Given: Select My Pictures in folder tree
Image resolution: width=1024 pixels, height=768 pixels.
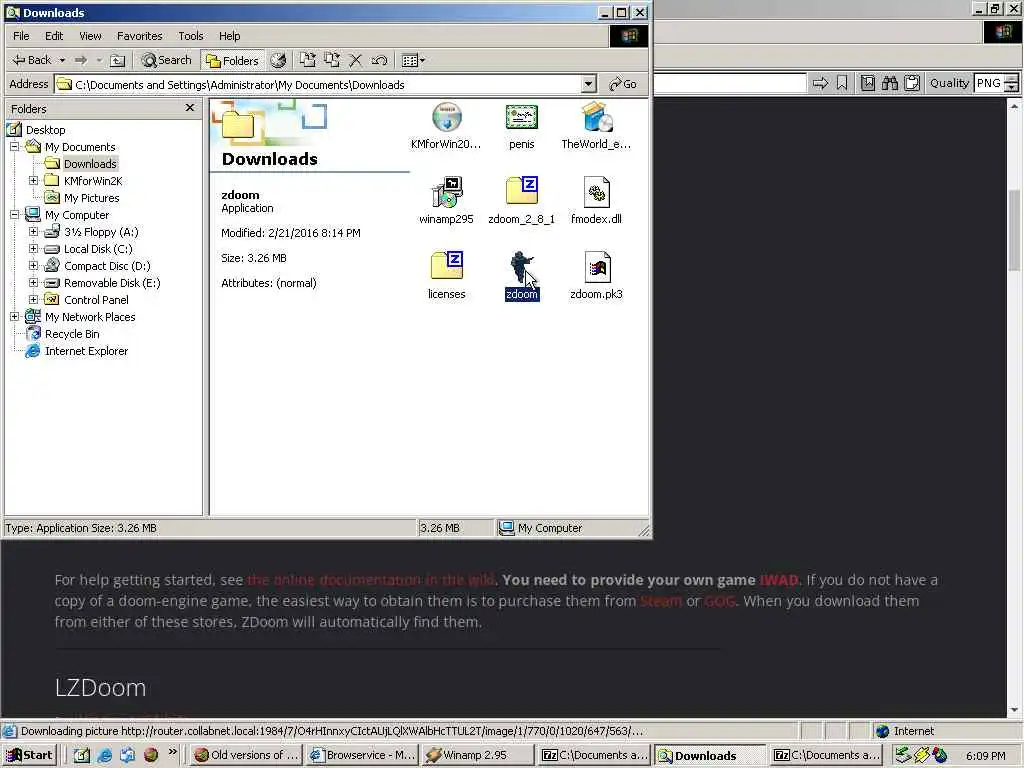Looking at the screenshot, I should [91, 198].
